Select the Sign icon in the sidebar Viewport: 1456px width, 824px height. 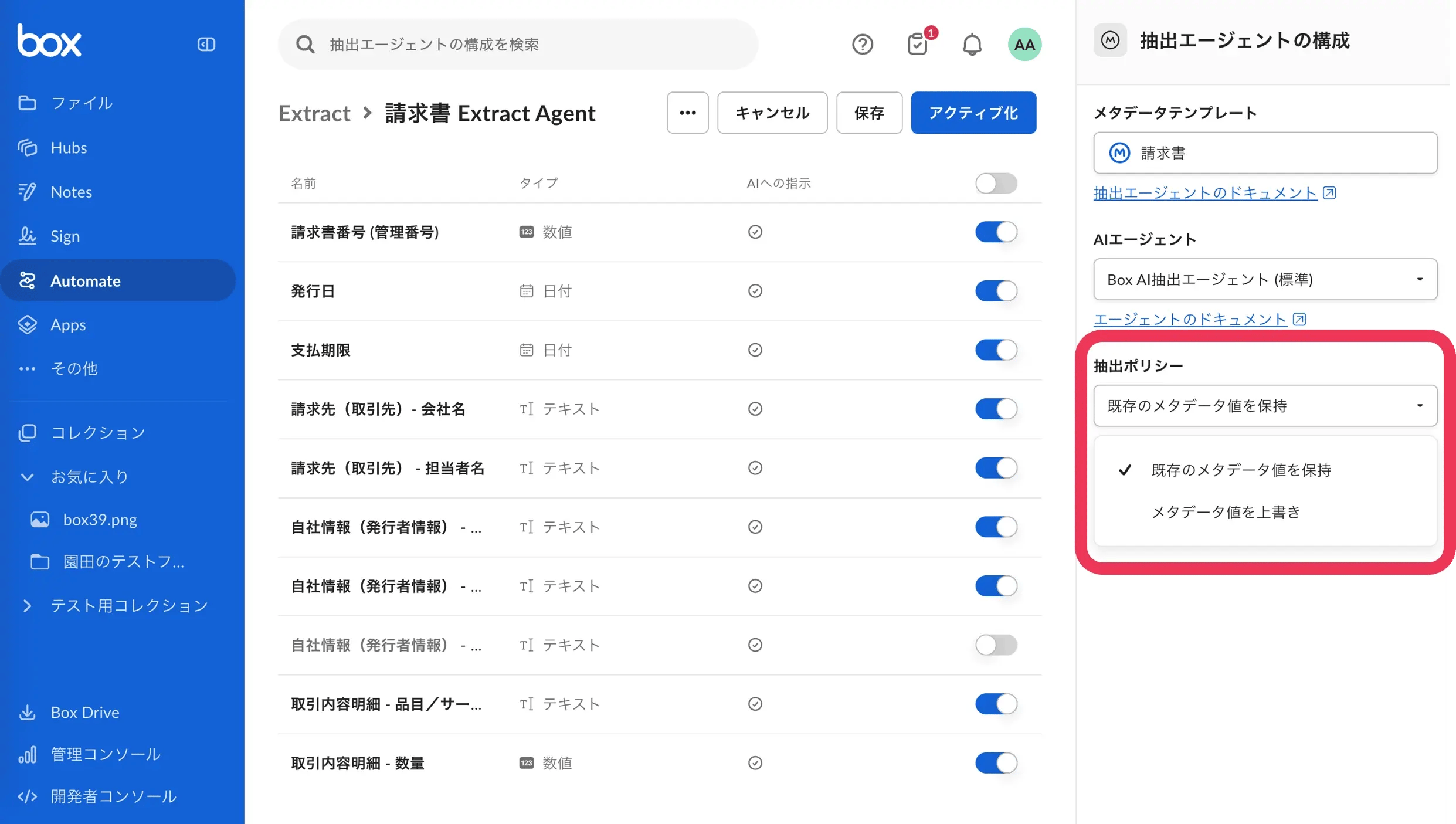(27, 236)
